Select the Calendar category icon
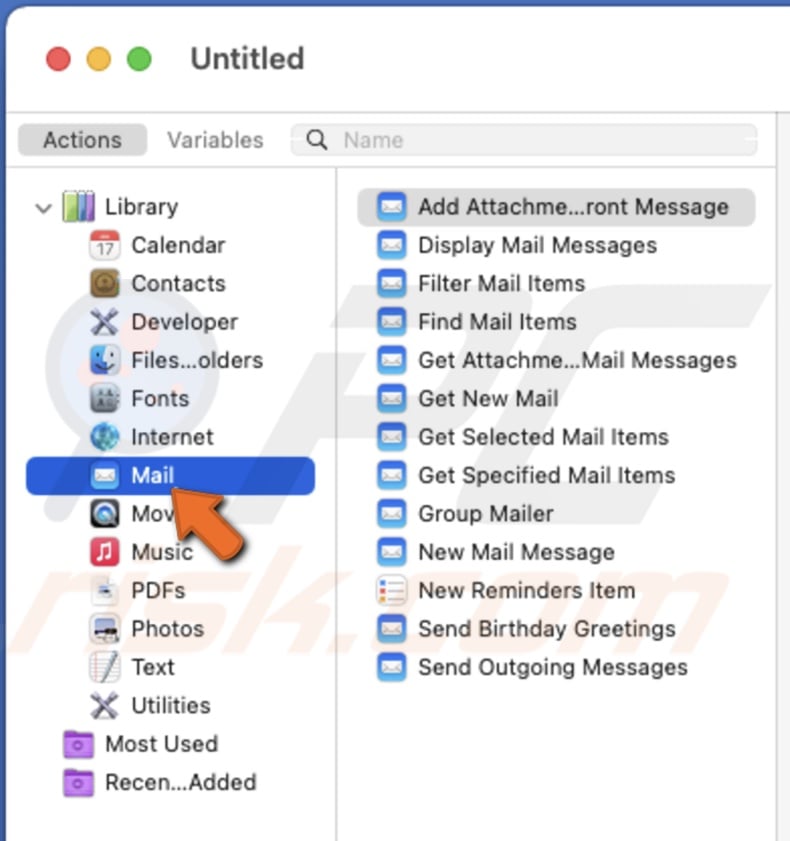 105,245
